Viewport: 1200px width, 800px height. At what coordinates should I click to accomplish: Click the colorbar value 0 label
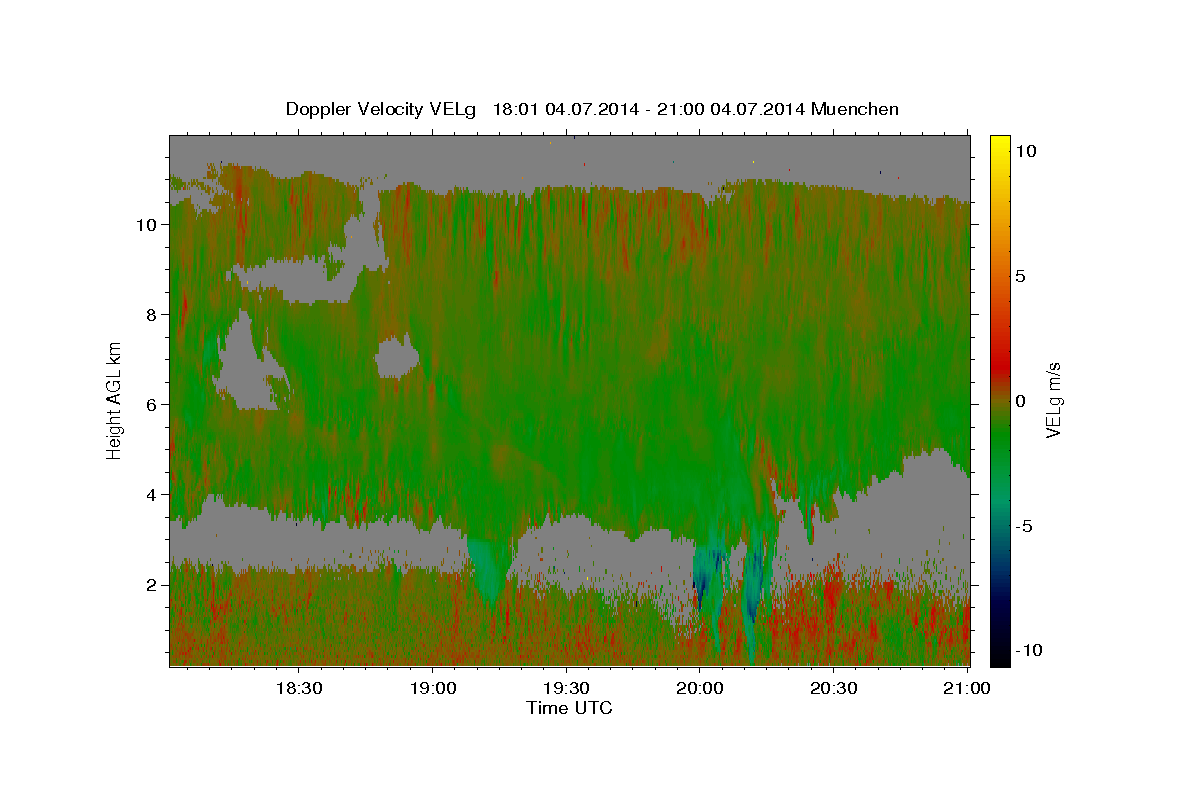pyautogui.click(x=1022, y=401)
